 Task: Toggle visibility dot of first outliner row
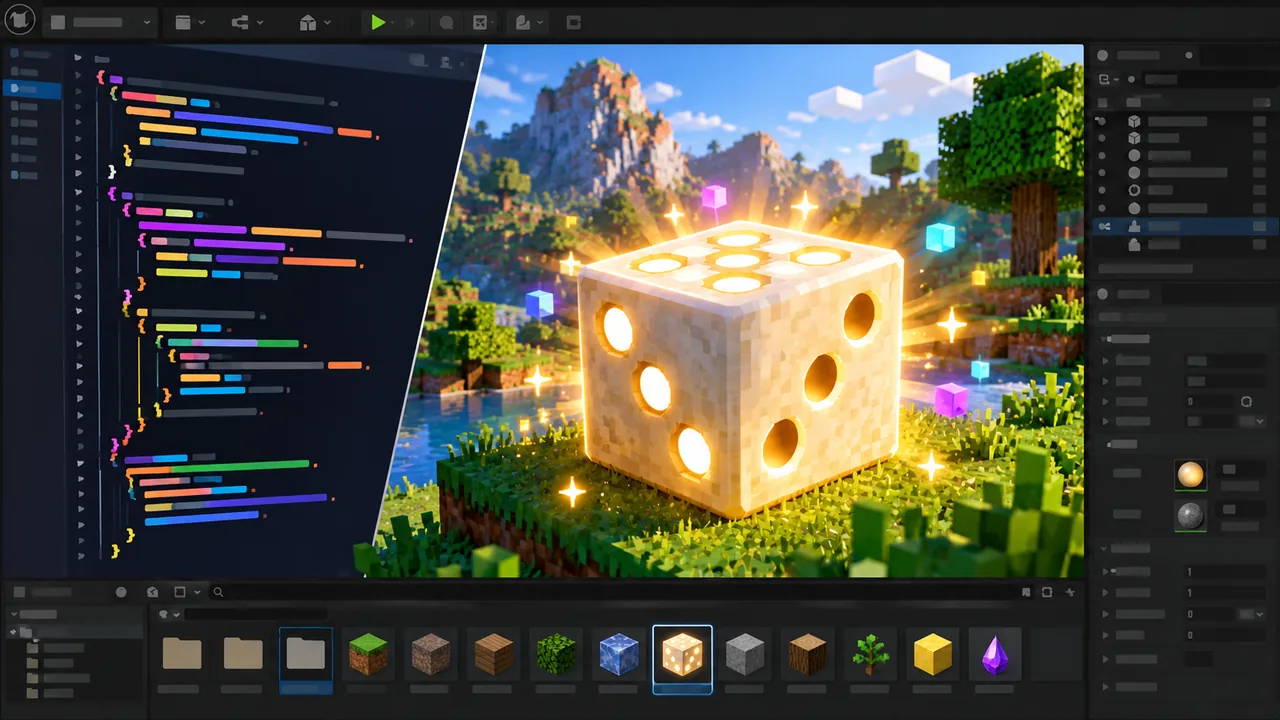click(1102, 121)
